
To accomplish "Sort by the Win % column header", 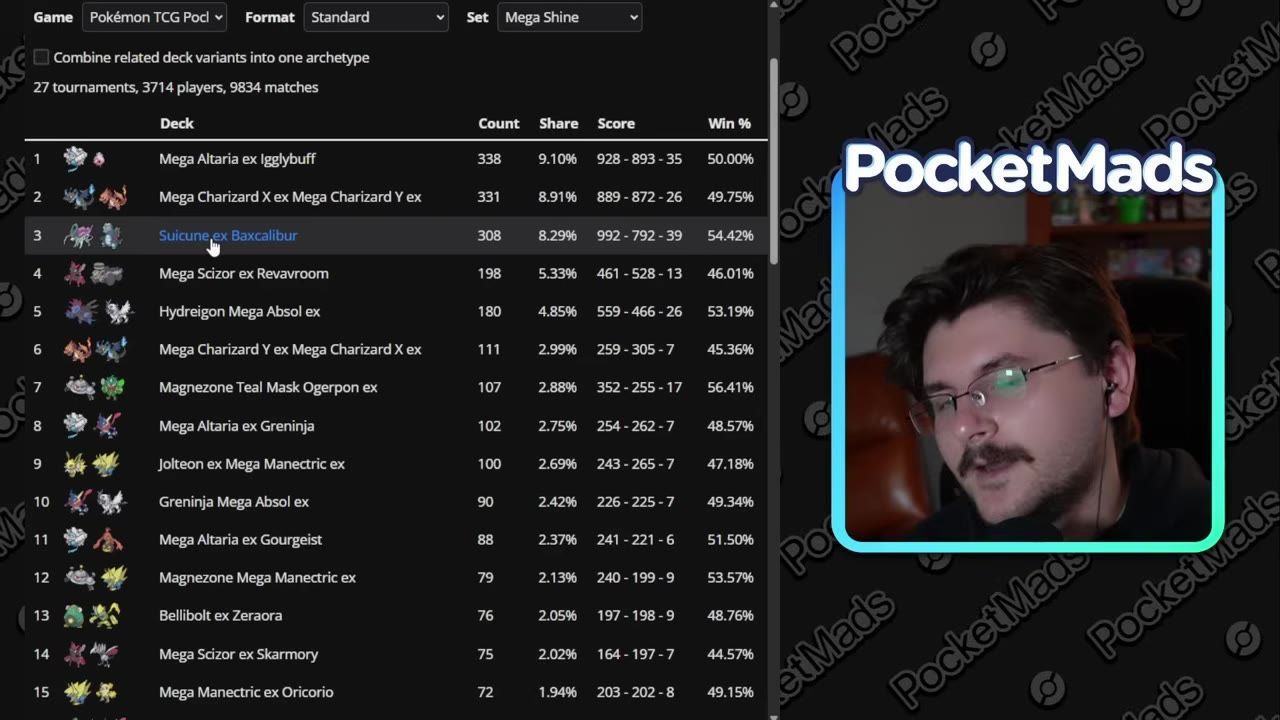I will click(x=729, y=123).
